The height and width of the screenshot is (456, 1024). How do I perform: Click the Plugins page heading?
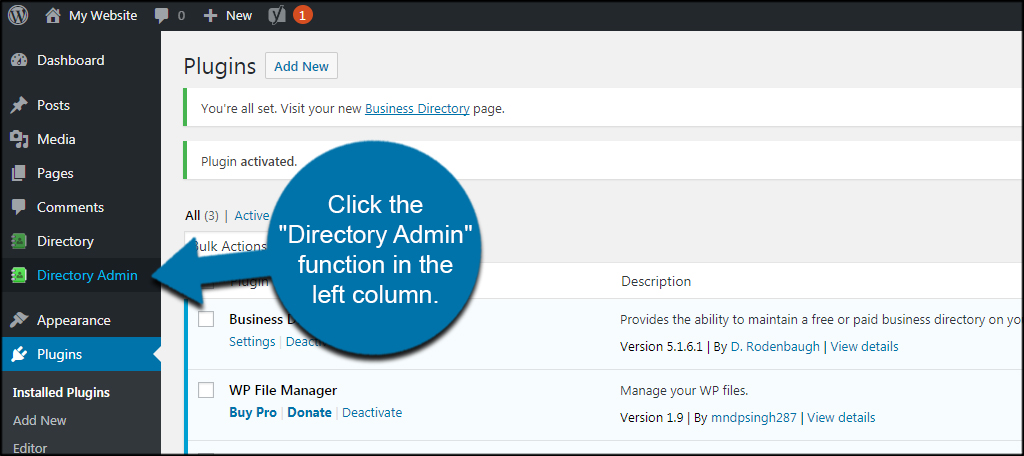219,67
